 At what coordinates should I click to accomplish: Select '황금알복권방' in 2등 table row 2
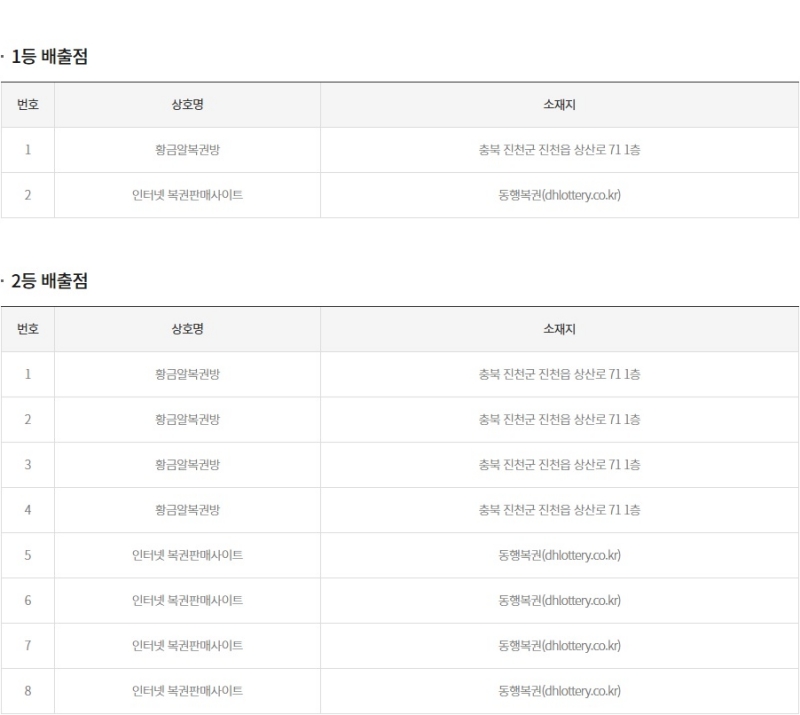click(x=187, y=420)
